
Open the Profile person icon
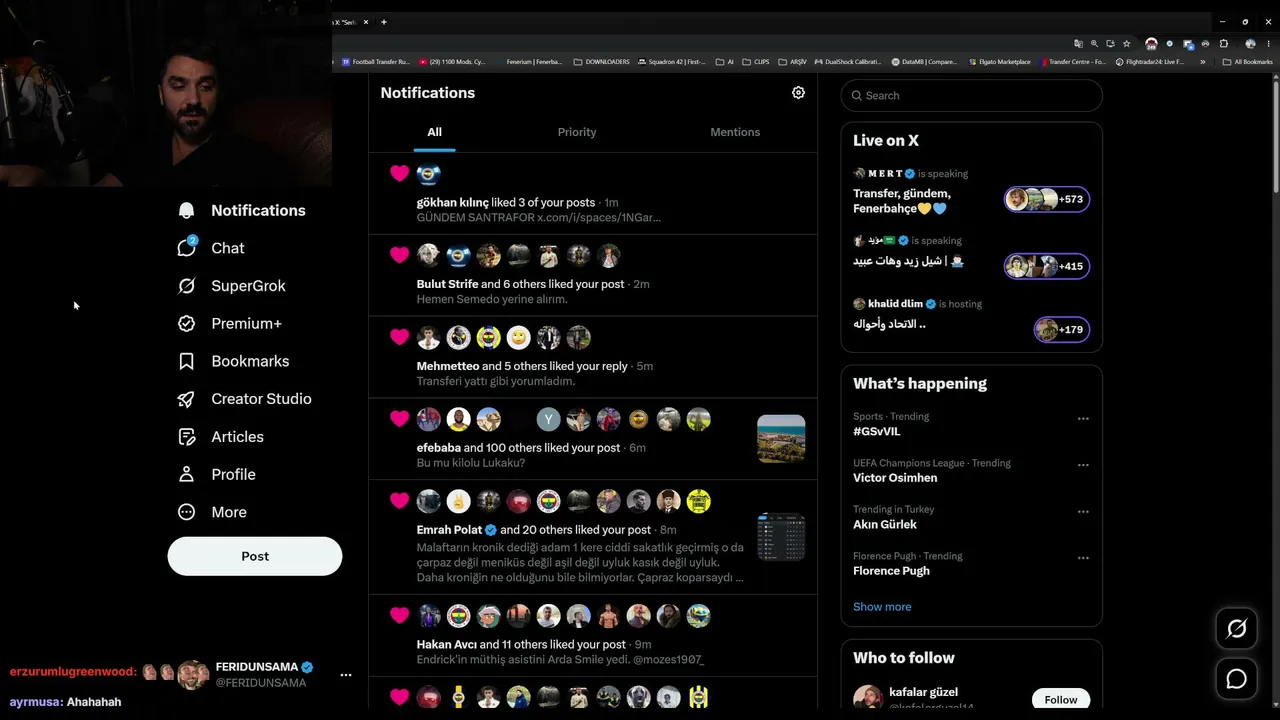pos(186,474)
